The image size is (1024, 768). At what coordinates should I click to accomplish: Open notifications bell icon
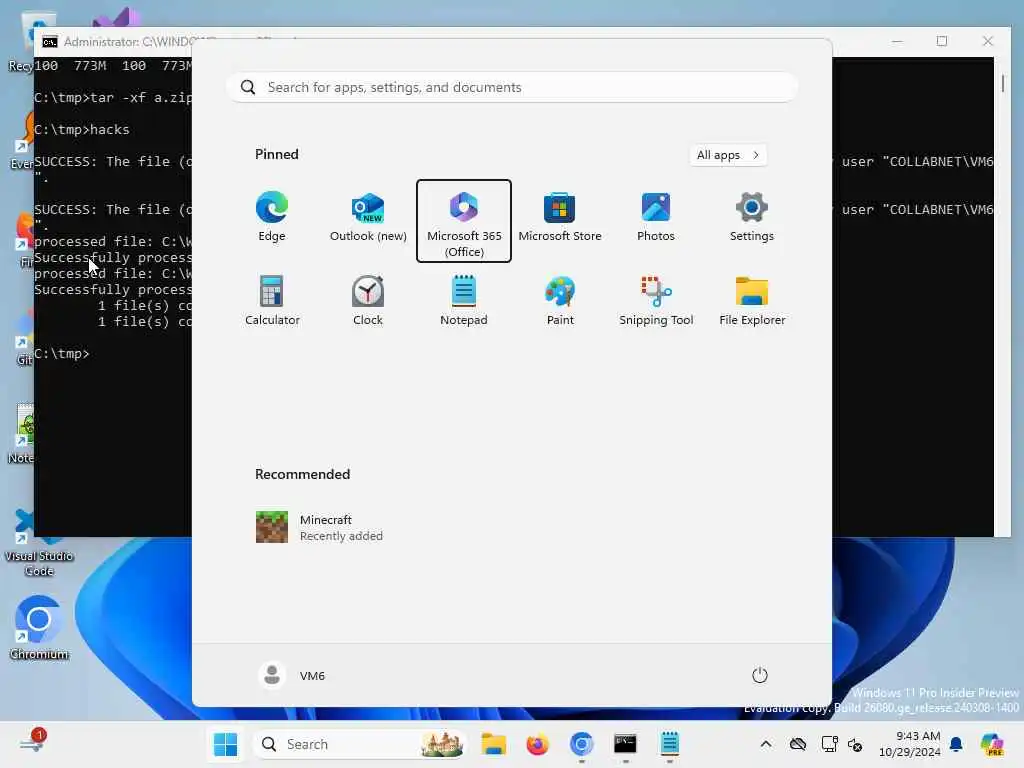pyautogui.click(x=956, y=744)
